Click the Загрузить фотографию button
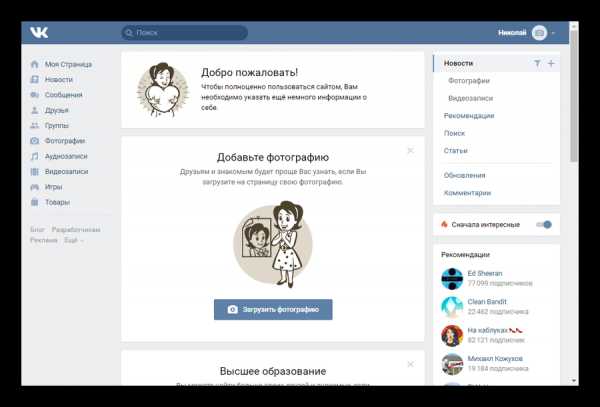 pos(273,309)
